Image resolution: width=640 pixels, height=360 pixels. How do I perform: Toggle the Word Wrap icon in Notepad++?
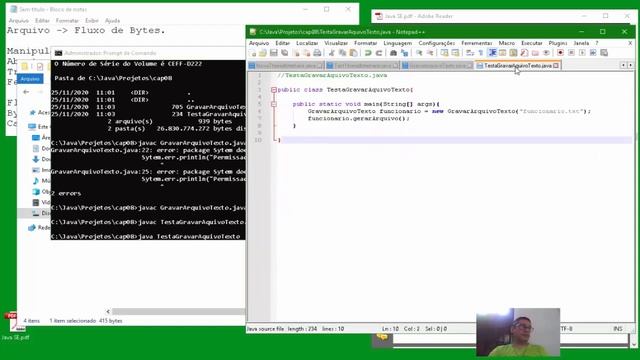(470, 53)
